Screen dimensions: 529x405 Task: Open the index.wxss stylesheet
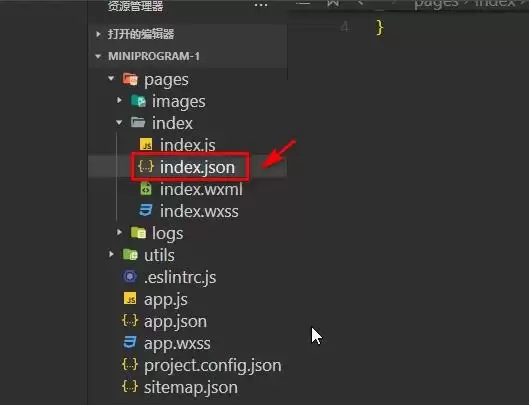click(199, 211)
